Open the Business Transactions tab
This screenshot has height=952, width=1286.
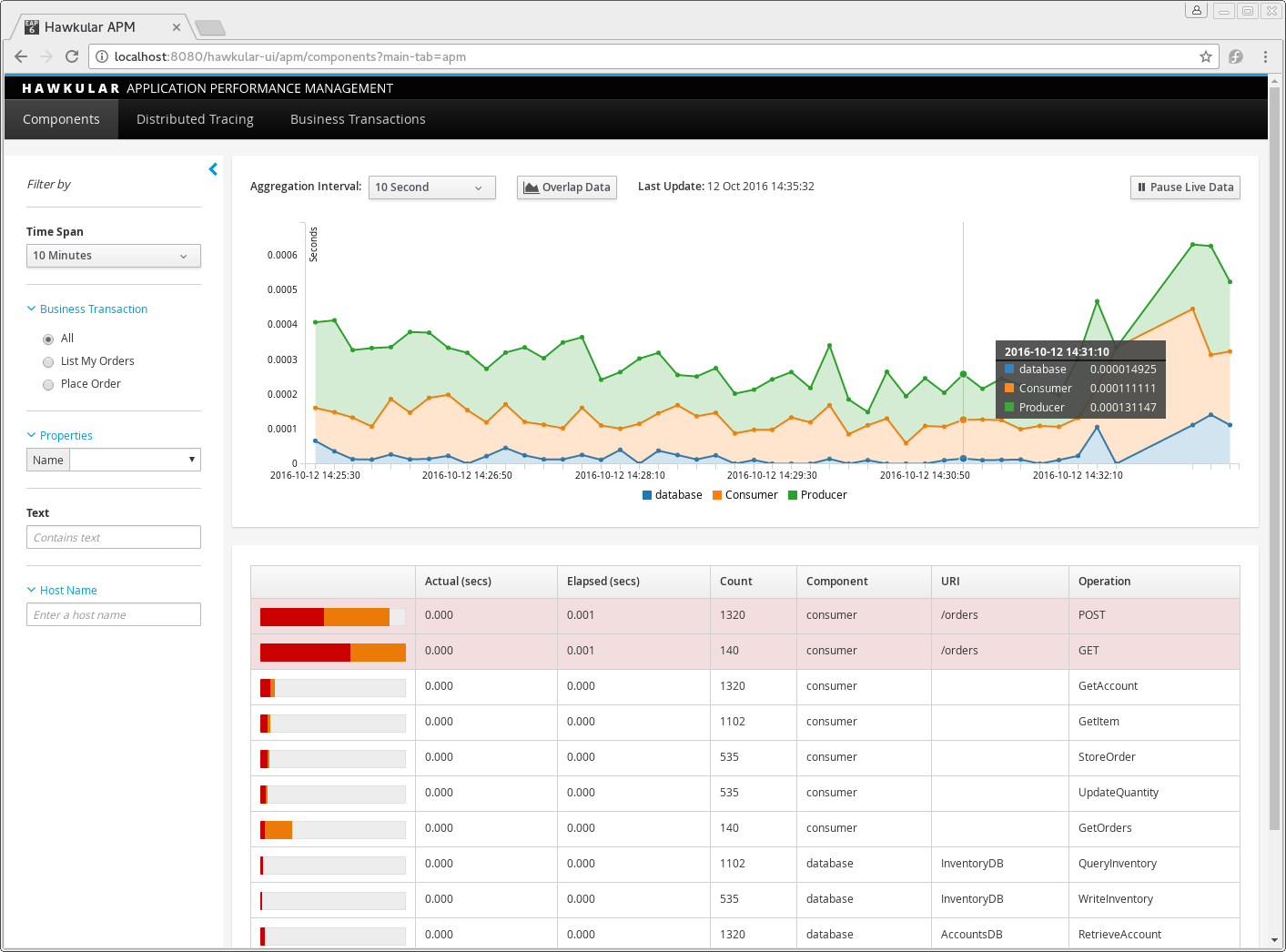[358, 119]
